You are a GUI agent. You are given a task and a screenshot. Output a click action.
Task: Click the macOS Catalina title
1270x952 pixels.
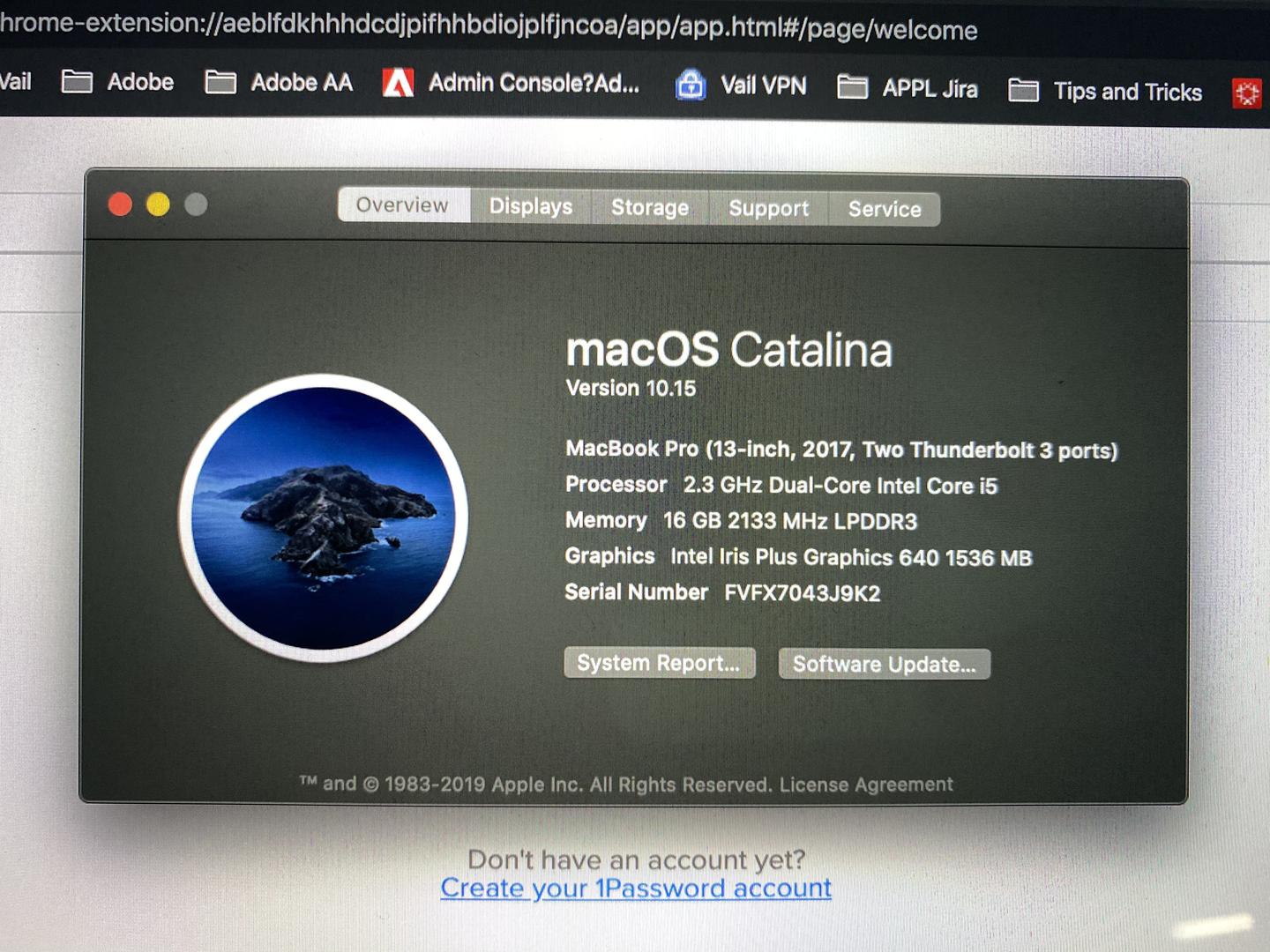click(x=729, y=350)
